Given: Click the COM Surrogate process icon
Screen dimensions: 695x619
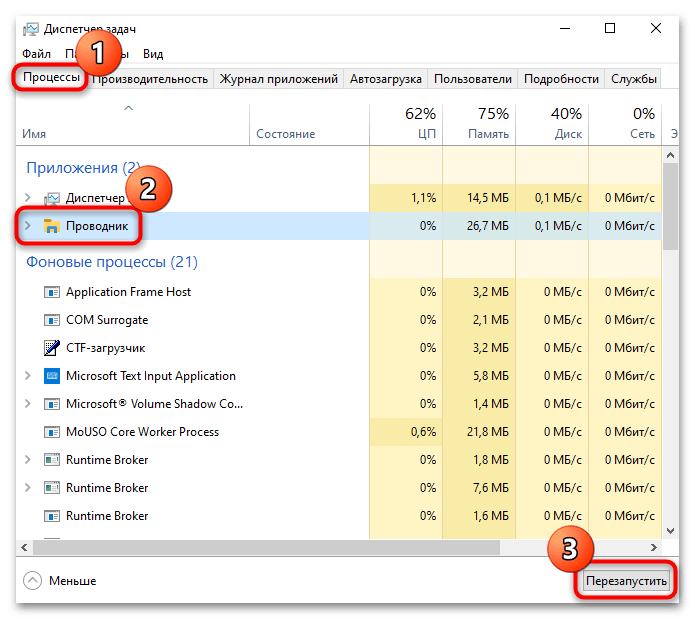Looking at the screenshot, I should (x=52, y=320).
